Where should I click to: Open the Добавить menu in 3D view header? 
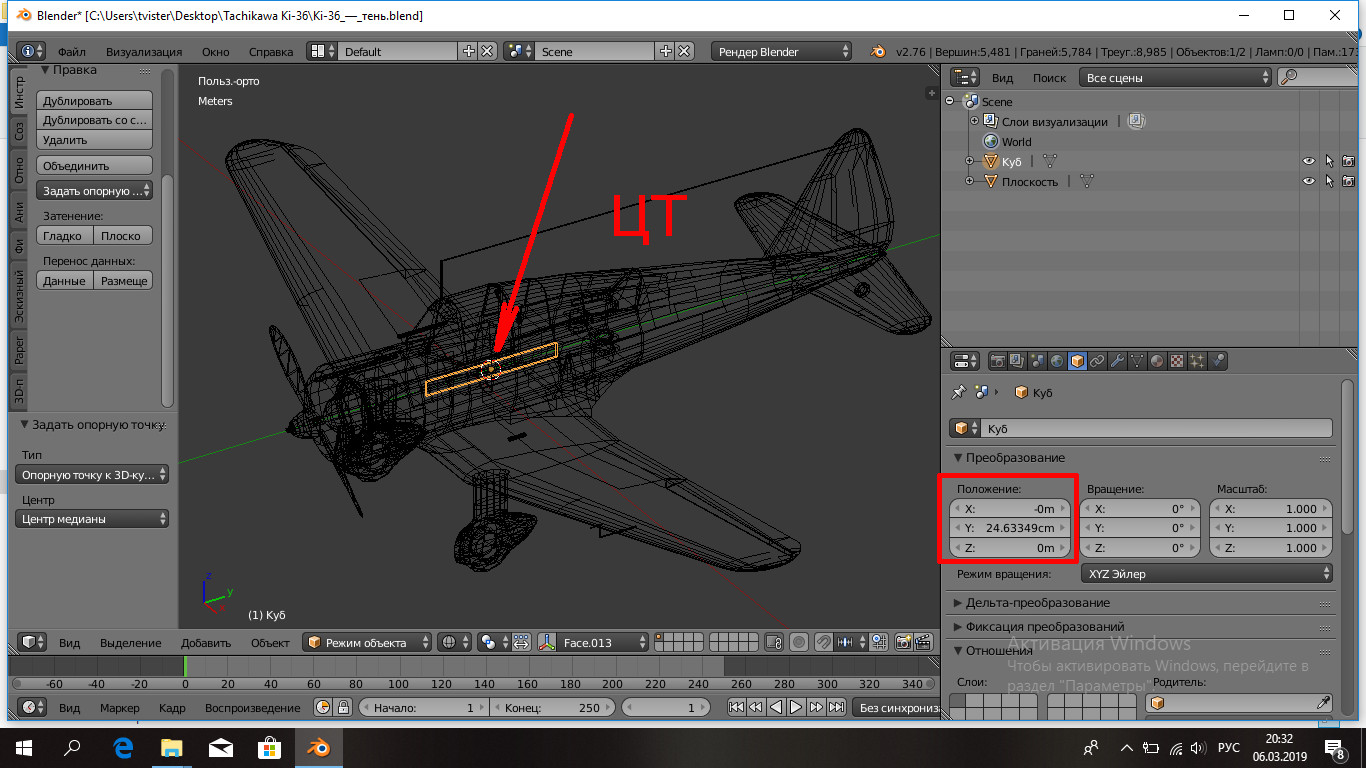[x=206, y=643]
